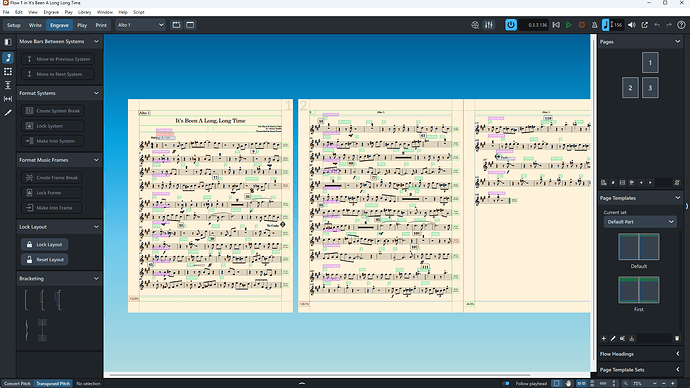Collapse the Pages panel section
The image size is (690, 388).
coord(678,42)
